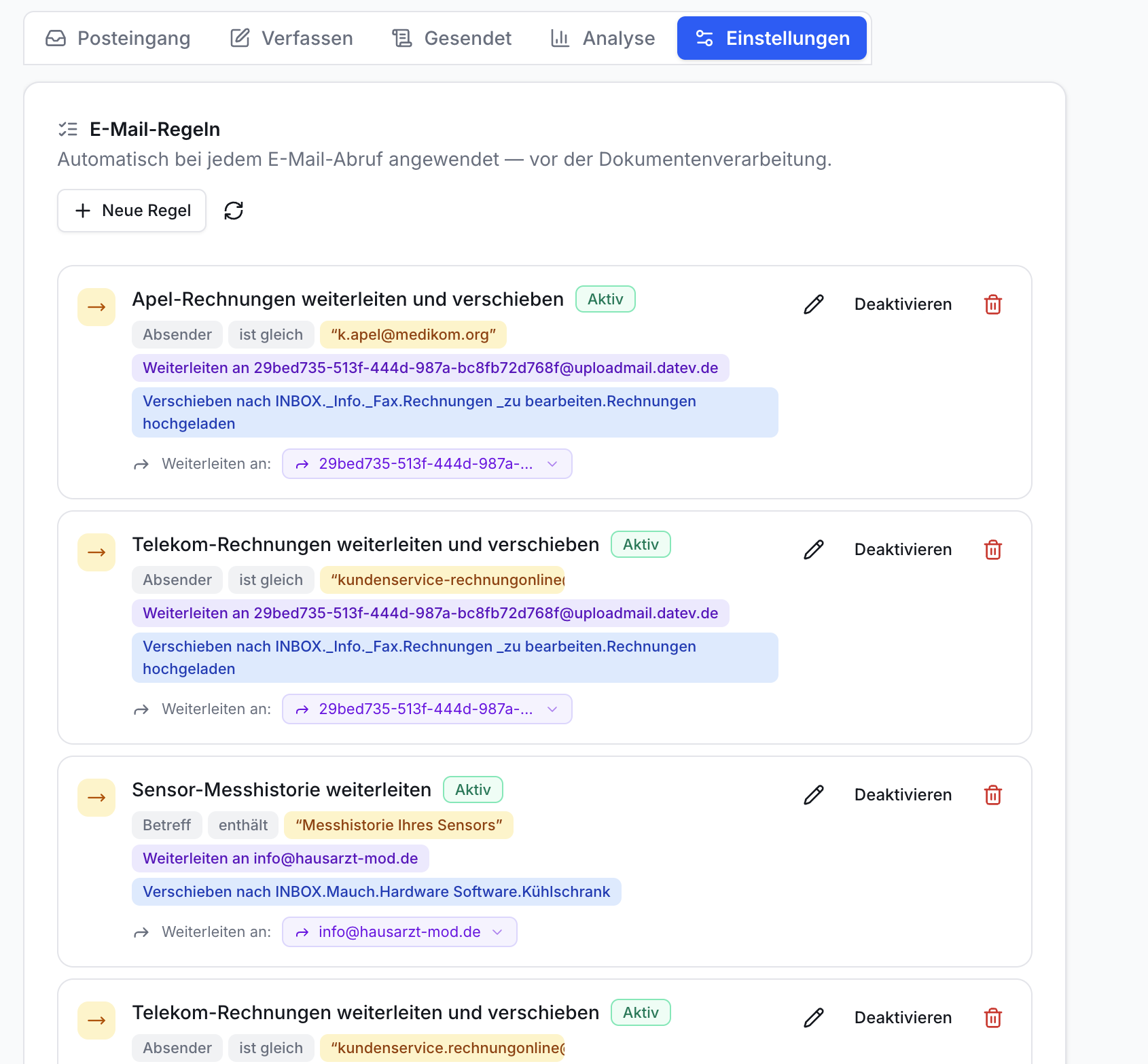Switch to the Verfassen tab
The height and width of the screenshot is (1064, 1148).
pyautogui.click(x=291, y=38)
